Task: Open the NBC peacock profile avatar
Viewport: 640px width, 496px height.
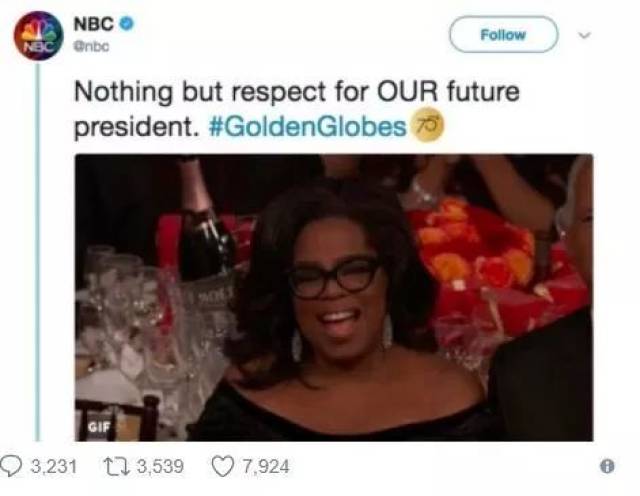Action: (x=38, y=36)
